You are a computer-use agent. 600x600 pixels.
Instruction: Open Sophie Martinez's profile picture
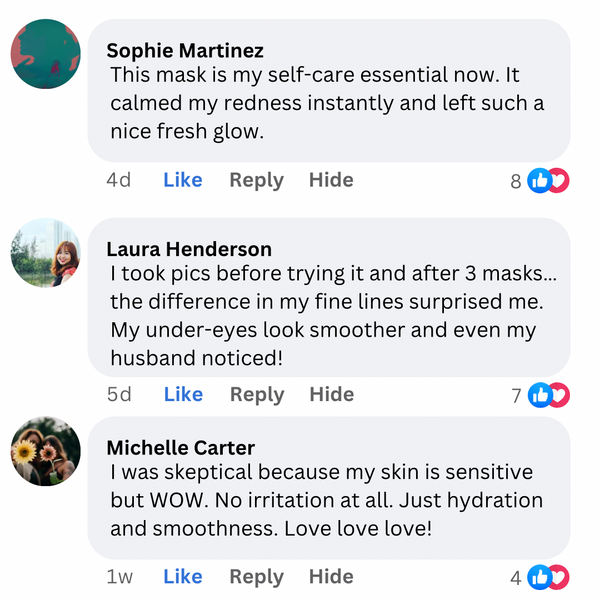point(45,54)
